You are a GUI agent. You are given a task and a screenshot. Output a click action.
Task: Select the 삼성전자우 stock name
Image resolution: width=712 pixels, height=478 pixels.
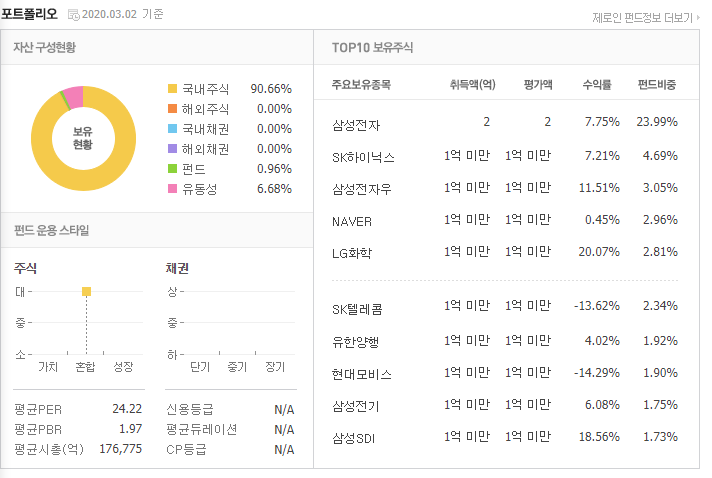tap(361, 189)
